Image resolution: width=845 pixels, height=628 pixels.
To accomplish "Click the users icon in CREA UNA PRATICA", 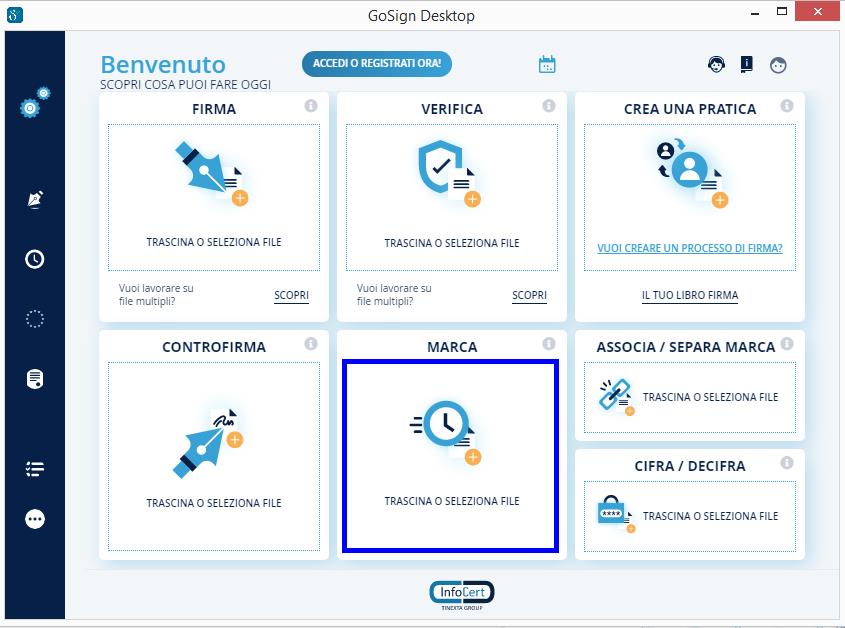I will point(692,173).
